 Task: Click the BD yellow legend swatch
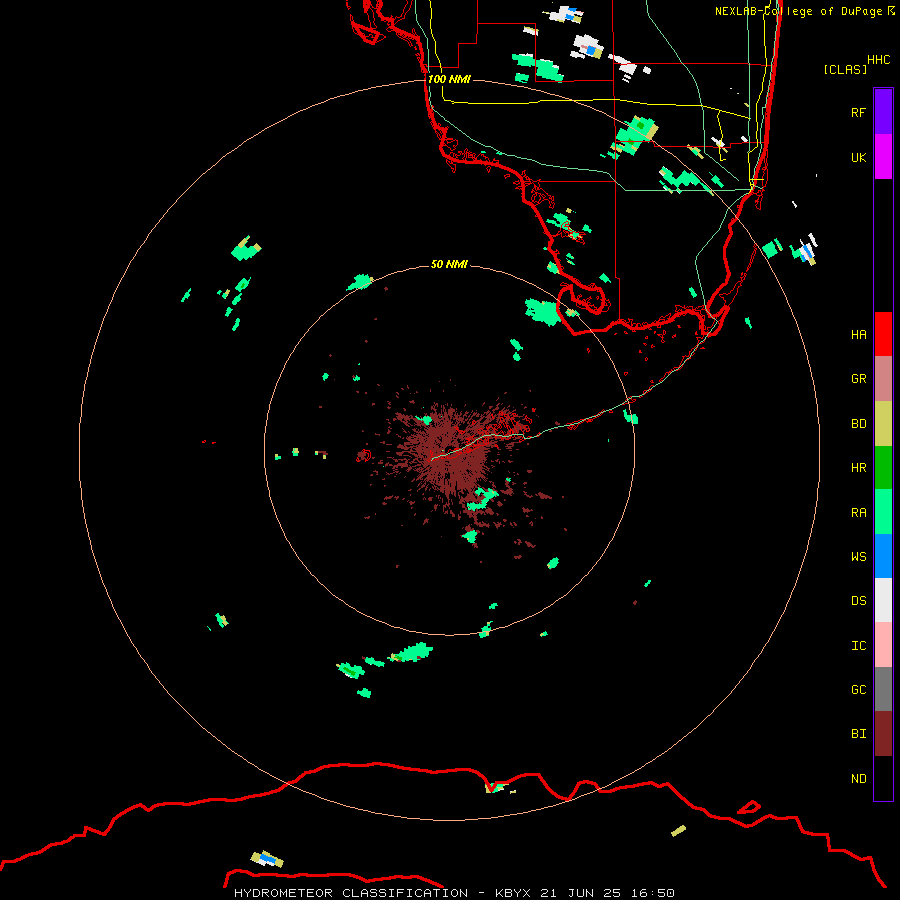coord(883,424)
